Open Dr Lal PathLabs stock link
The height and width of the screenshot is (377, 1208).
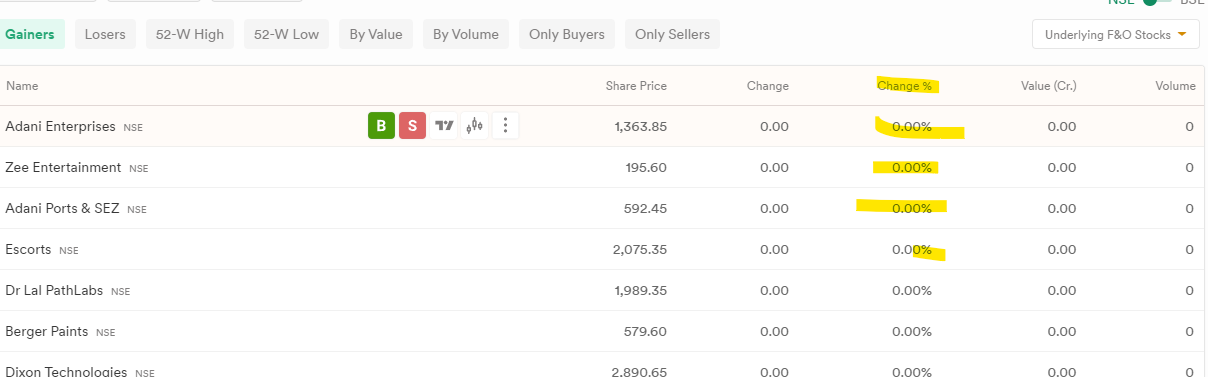(54, 290)
